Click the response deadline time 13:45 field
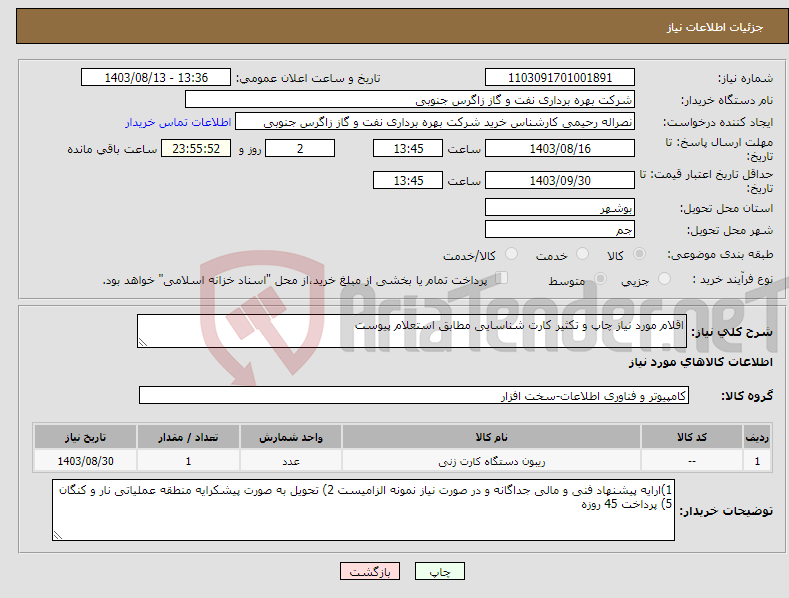Image resolution: width=789 pixels, height=598 pixels. click(x=408, y=148)
